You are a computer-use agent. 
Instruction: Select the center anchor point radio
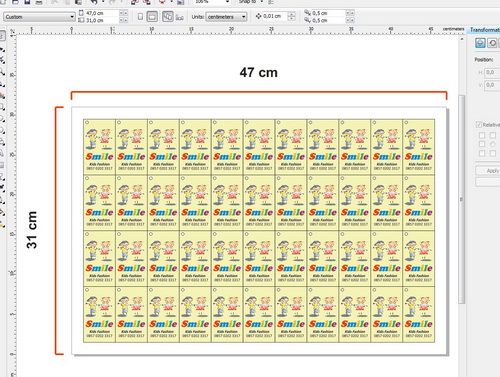(x=493, y=144)
